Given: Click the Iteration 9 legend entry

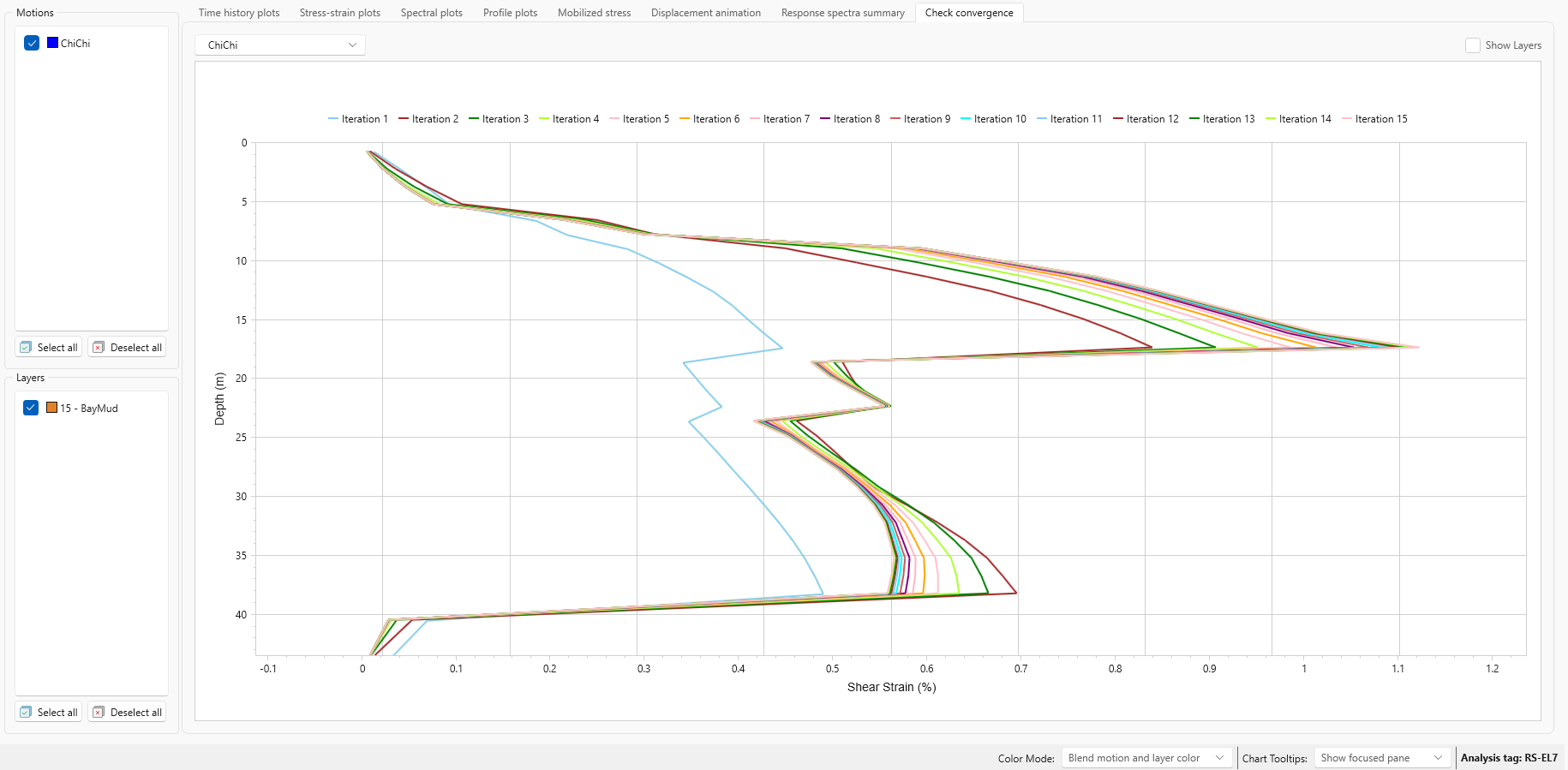Looking at the screenshot, I should pos(920,119).
